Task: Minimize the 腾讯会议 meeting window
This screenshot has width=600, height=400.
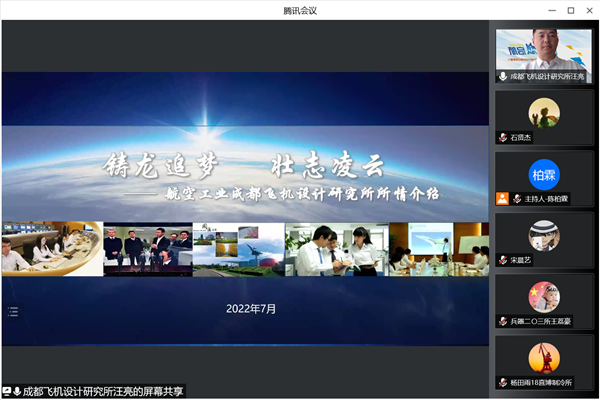Action: pyautogui.click(x=550, y=9)
